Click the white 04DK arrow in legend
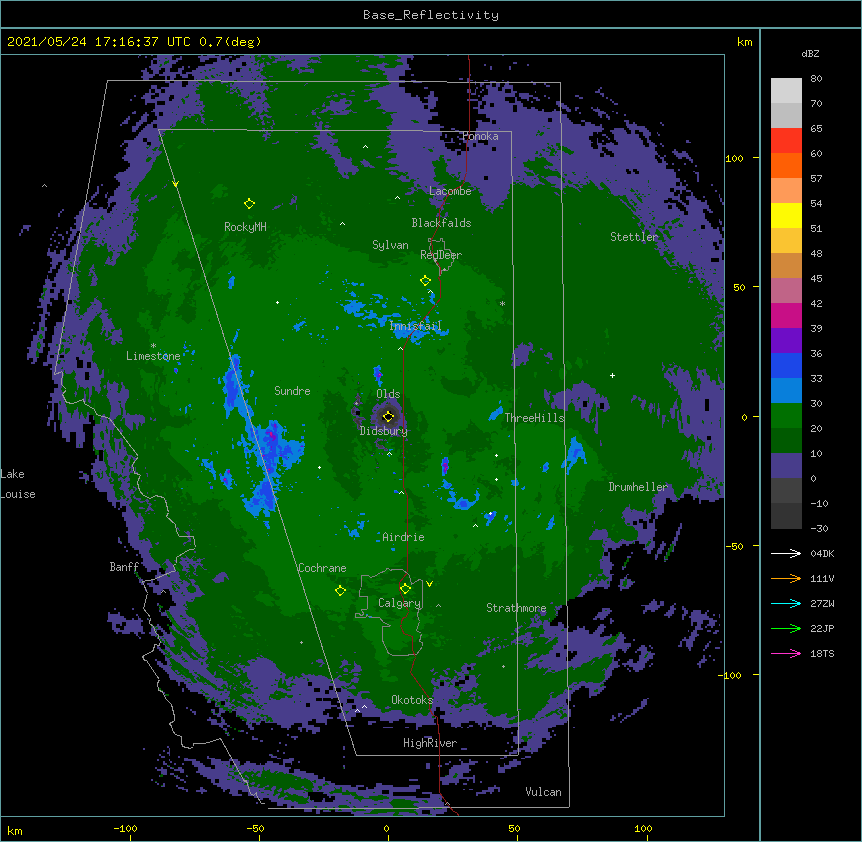Image resolution: width=862 pixels, height=842 pixels. pyautogui.click(x=786, y=553)
